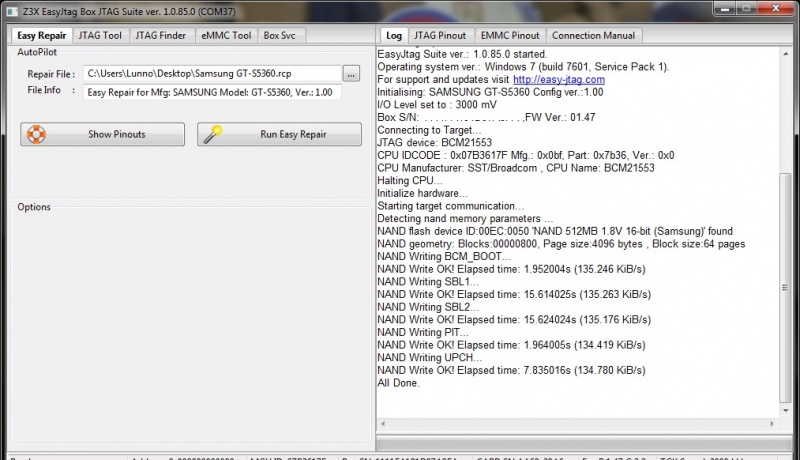Click the 'Elapsed time: 7.835016s' write result line
The width and height of the screenshot is (800, 460).
click(x=511, y=370)
